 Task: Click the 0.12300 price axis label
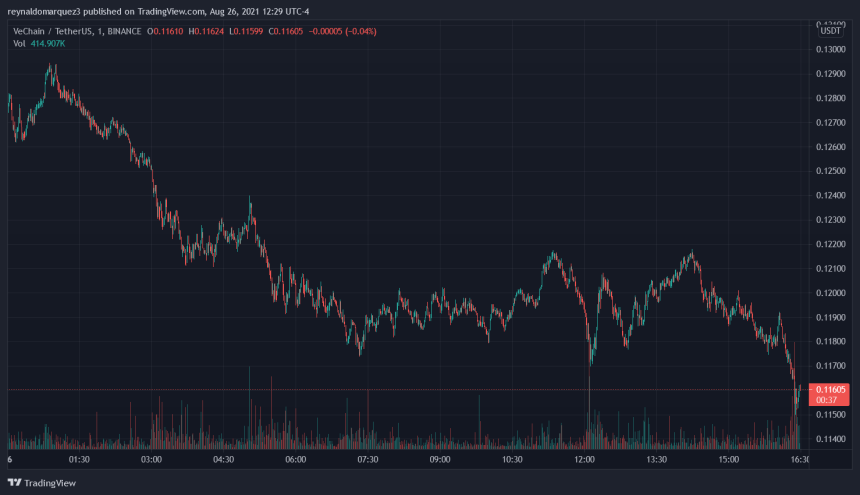point(830,220)
